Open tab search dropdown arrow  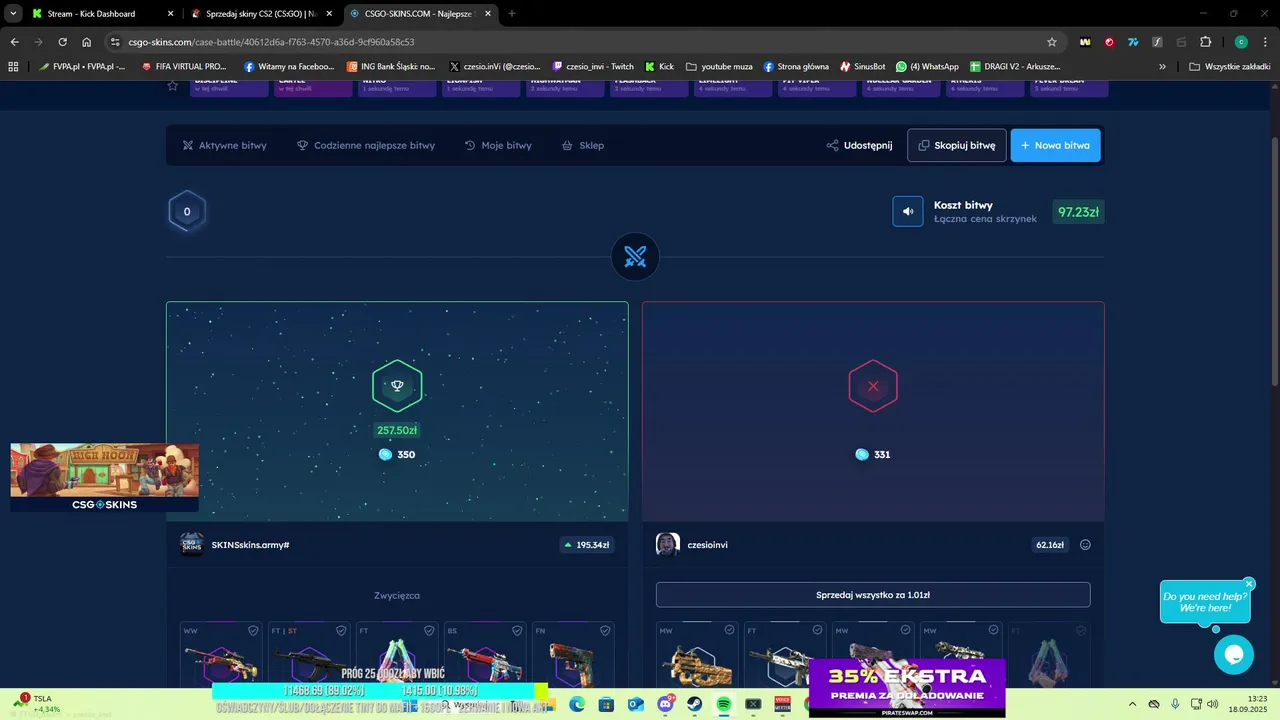[x=12, y=14]
